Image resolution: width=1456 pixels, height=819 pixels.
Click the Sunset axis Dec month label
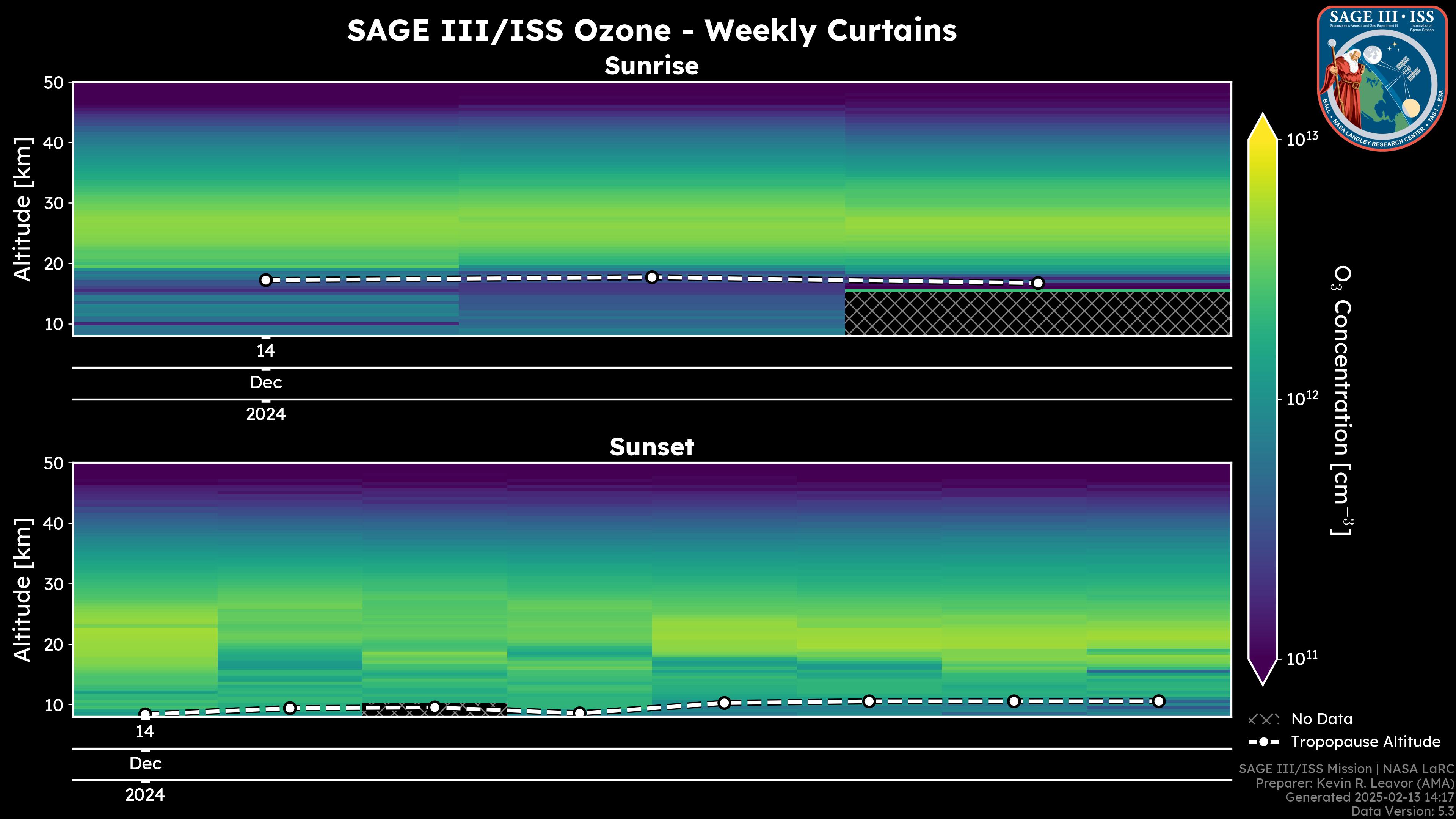coord(145,764)
